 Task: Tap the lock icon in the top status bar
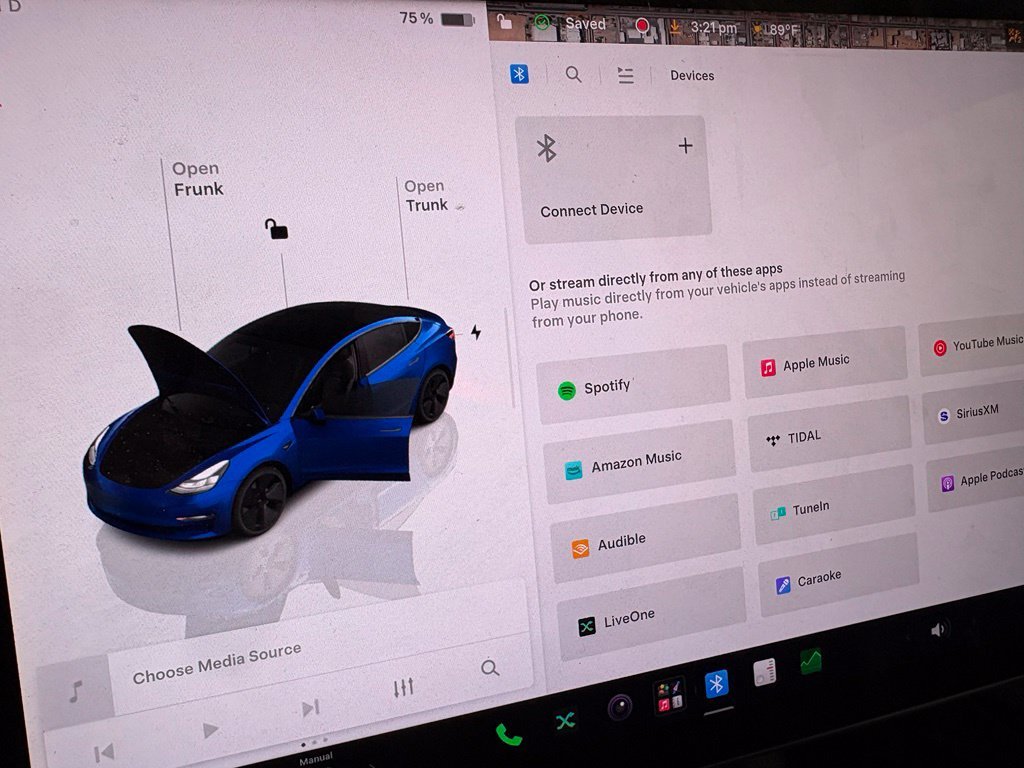point(504,22)
